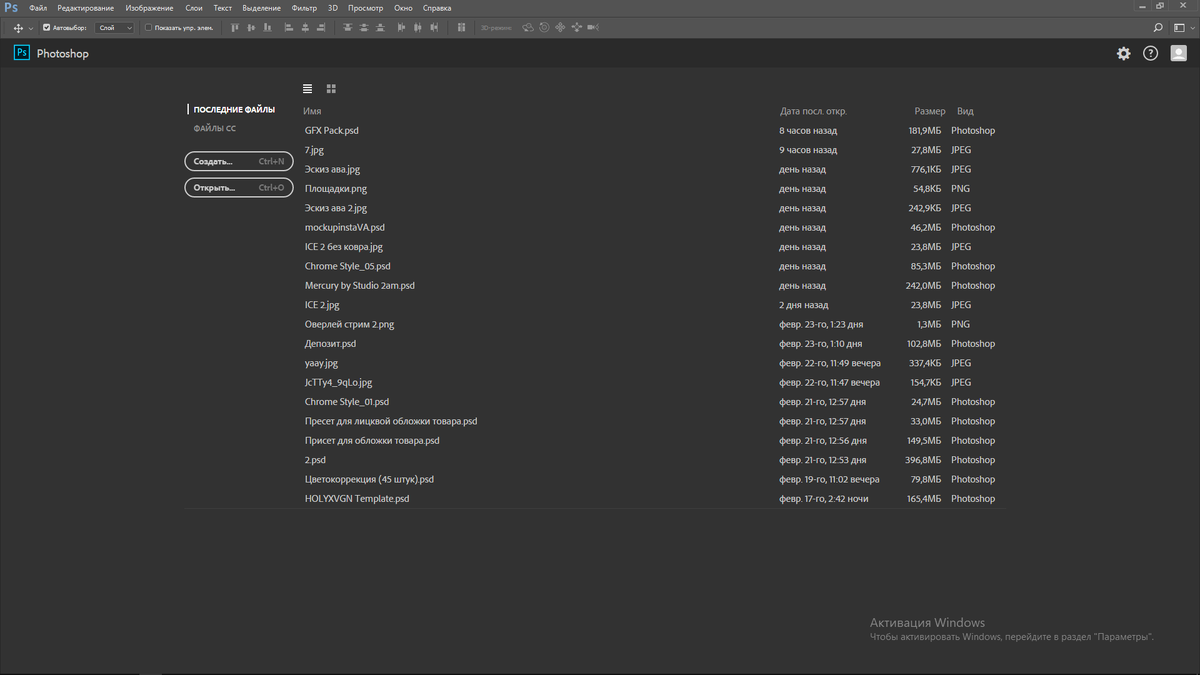Select the ФАЙЛЫ CC tab
Image resolution: width=1200 pixels, height=675 pixels.
[215, 129]
